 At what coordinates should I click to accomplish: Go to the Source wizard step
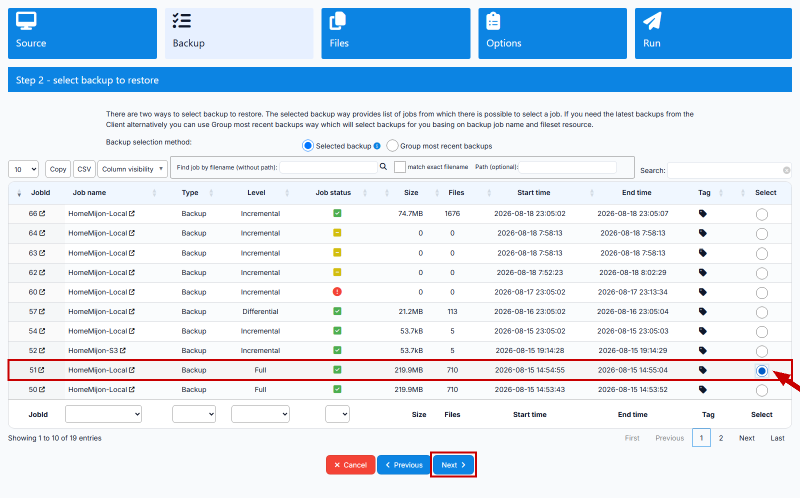tap(82, 33)
